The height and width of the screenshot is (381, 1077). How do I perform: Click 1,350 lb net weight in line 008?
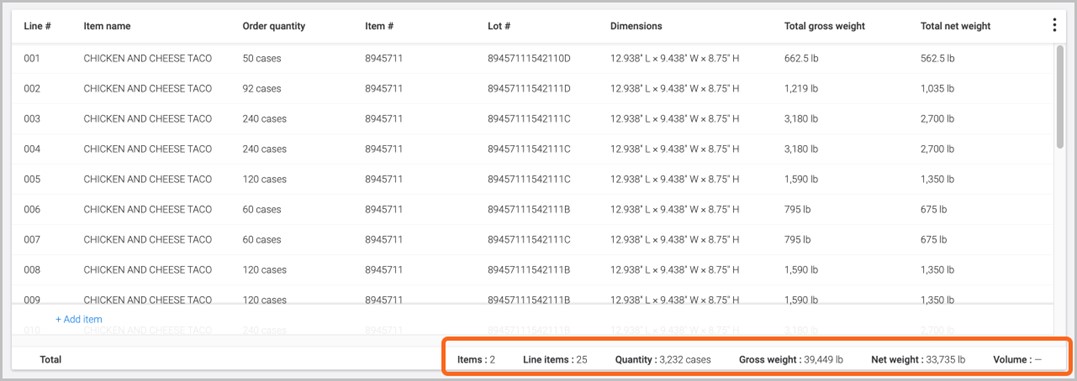click(938, 270)
